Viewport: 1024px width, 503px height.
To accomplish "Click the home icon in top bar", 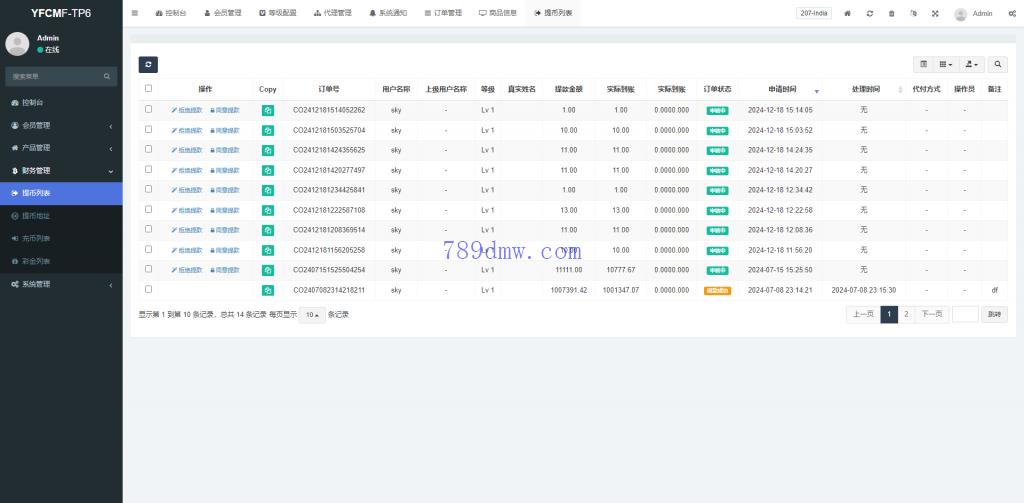I will click(x=848, y=13).
